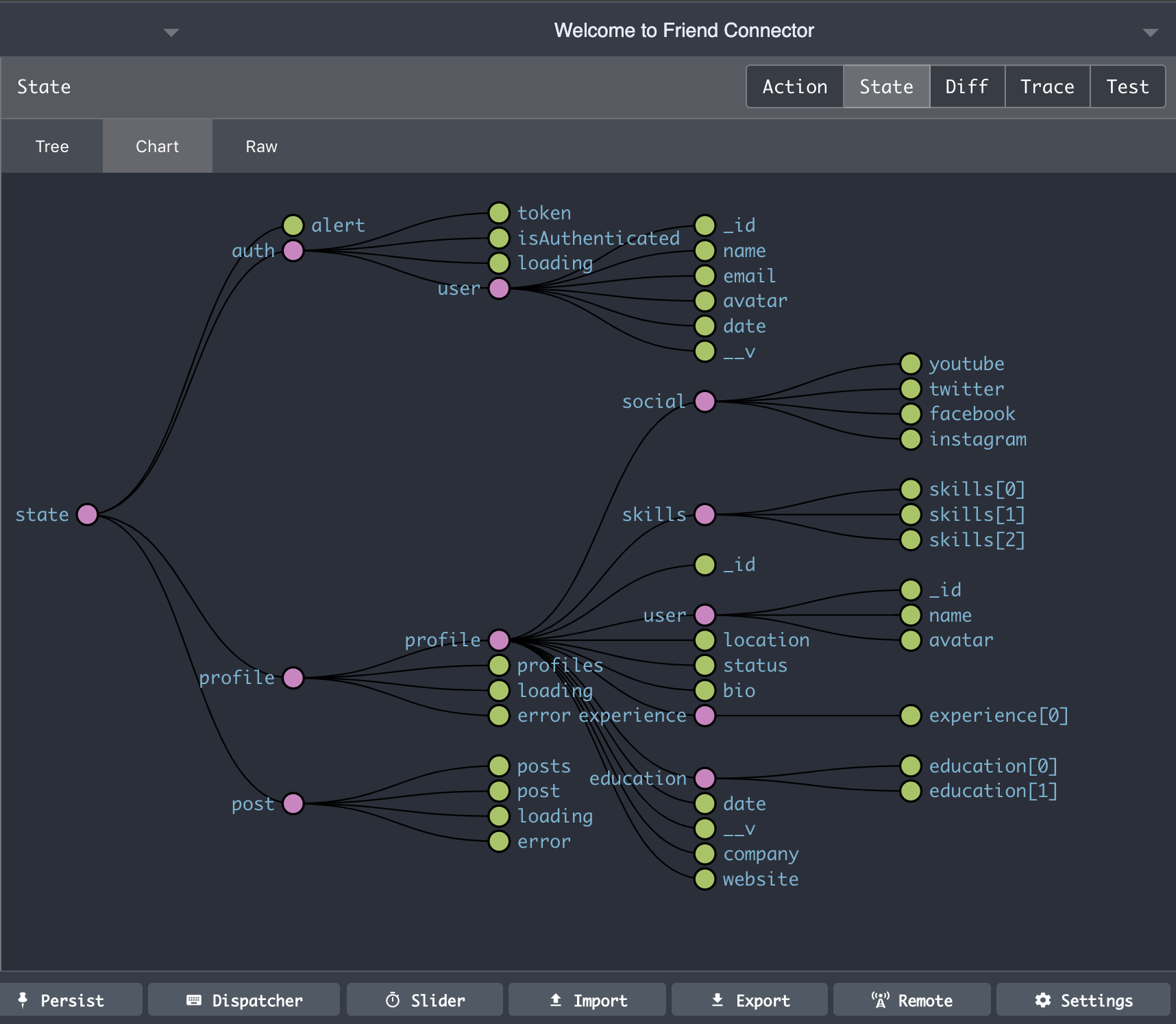Select the skills[1] node

click(x=911, y=514)
